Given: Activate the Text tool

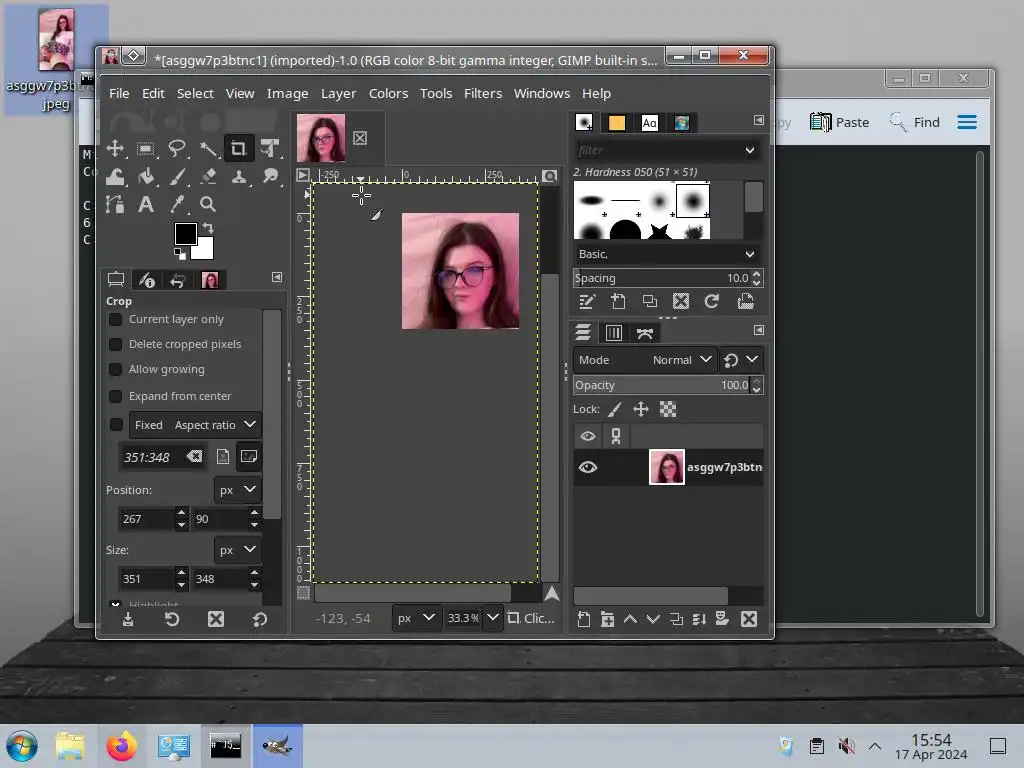Looking at the screenshot, I should [x=146, y=204].
